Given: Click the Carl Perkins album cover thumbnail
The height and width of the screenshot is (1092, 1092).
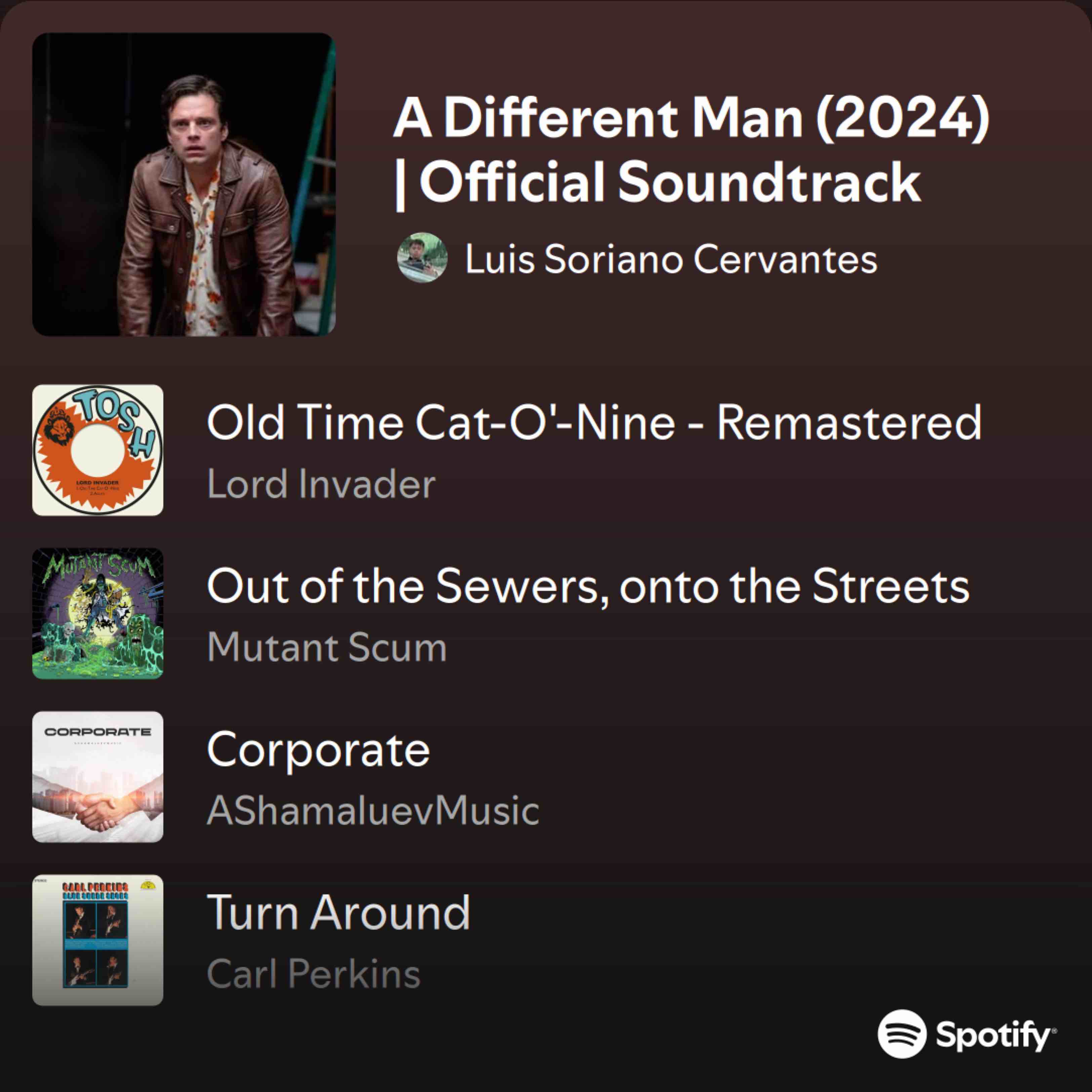Looking at the screenshot, I should [97, 940].
